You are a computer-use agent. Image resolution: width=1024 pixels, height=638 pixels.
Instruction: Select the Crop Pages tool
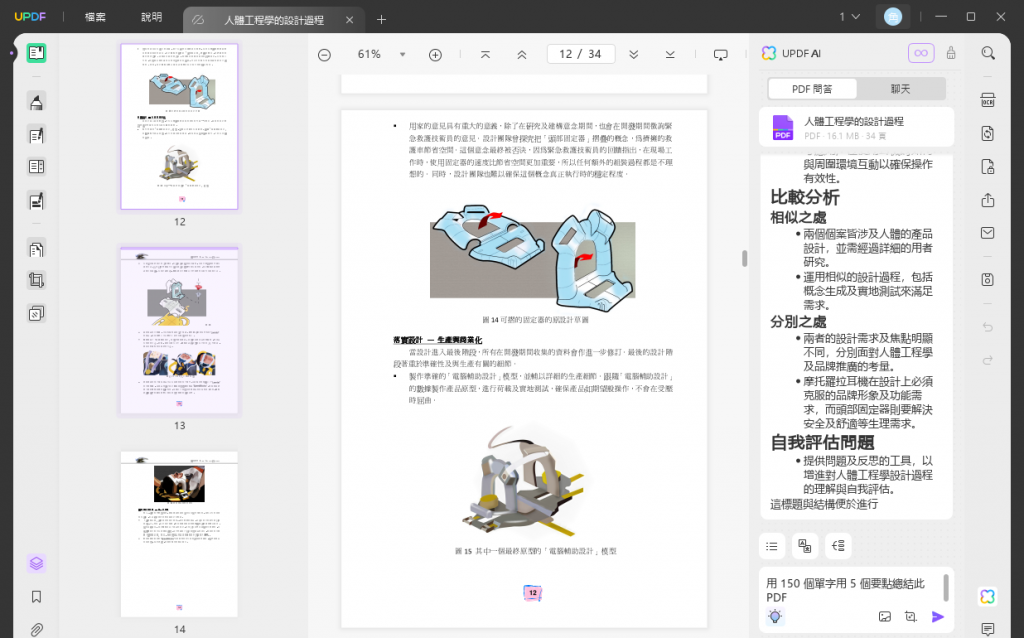[36, 281]
